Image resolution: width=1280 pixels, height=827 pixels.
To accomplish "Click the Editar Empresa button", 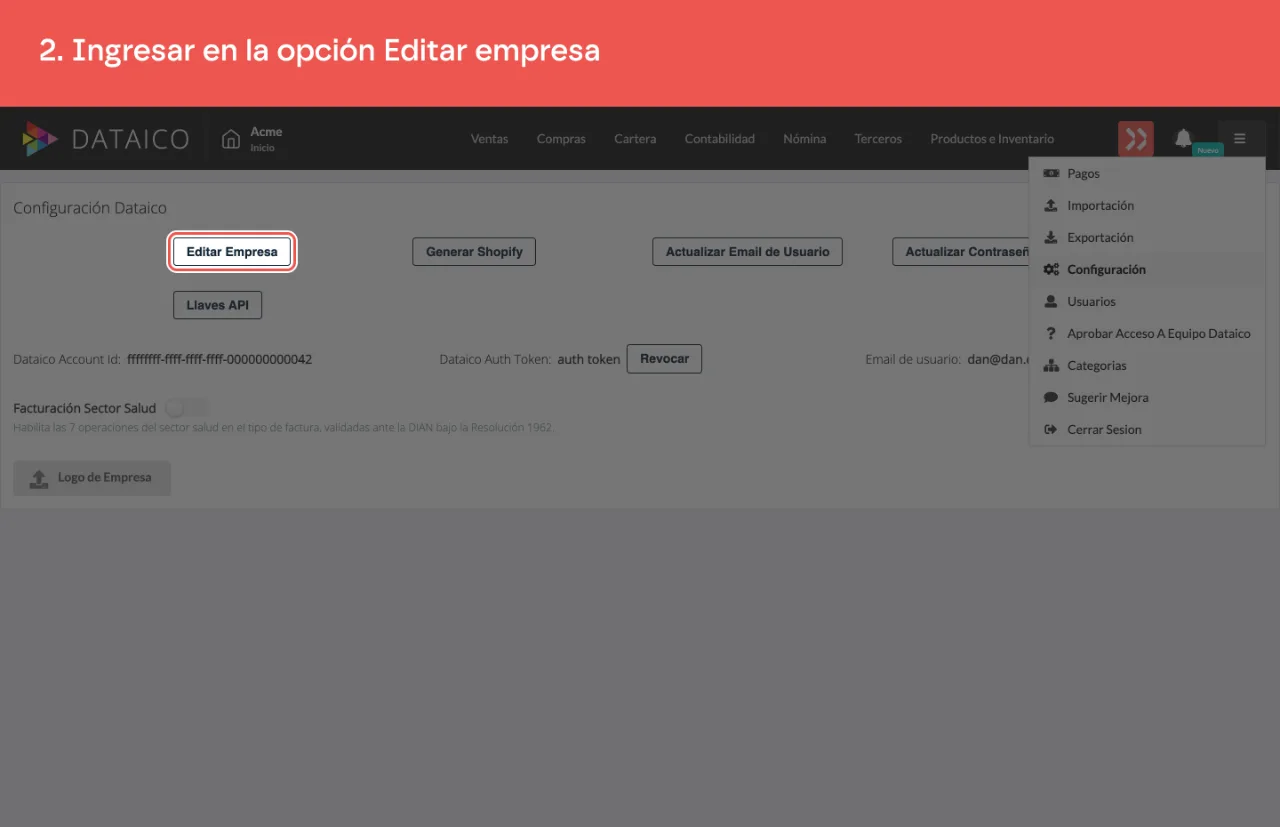I will coord(232,252).
